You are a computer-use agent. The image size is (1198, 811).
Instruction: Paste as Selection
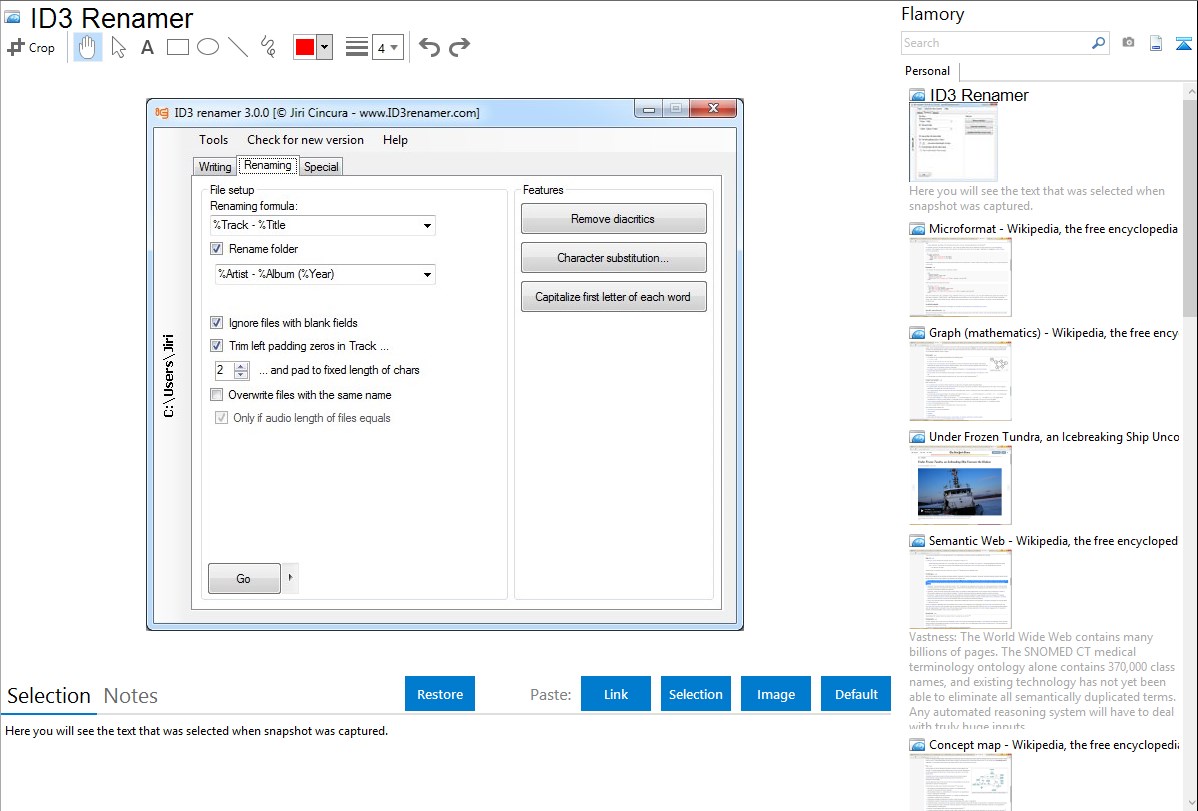[695, 694]
